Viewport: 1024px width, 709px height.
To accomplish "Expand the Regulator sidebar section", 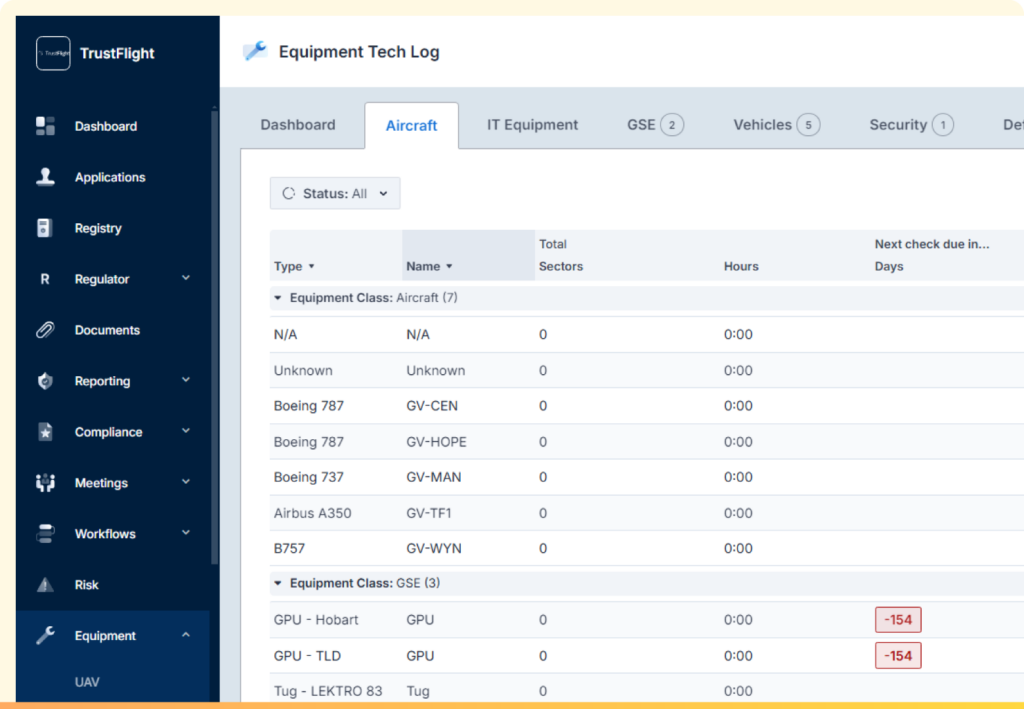I will (185, 279).
